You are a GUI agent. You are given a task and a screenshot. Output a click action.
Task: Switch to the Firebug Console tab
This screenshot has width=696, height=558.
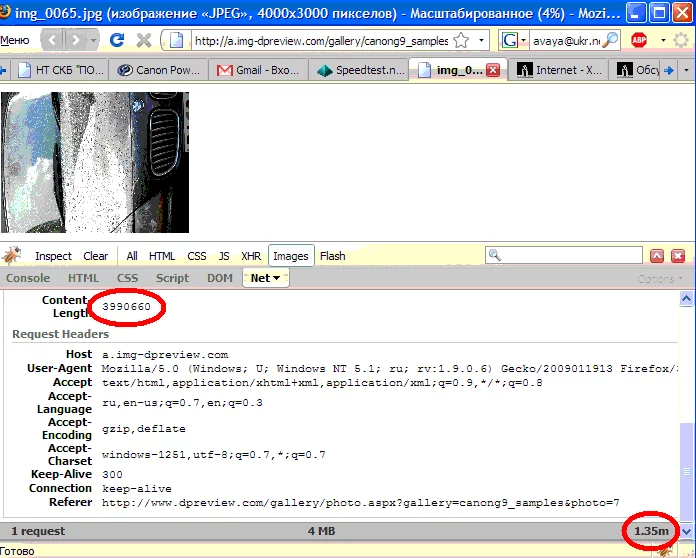[x=28, y=278]
